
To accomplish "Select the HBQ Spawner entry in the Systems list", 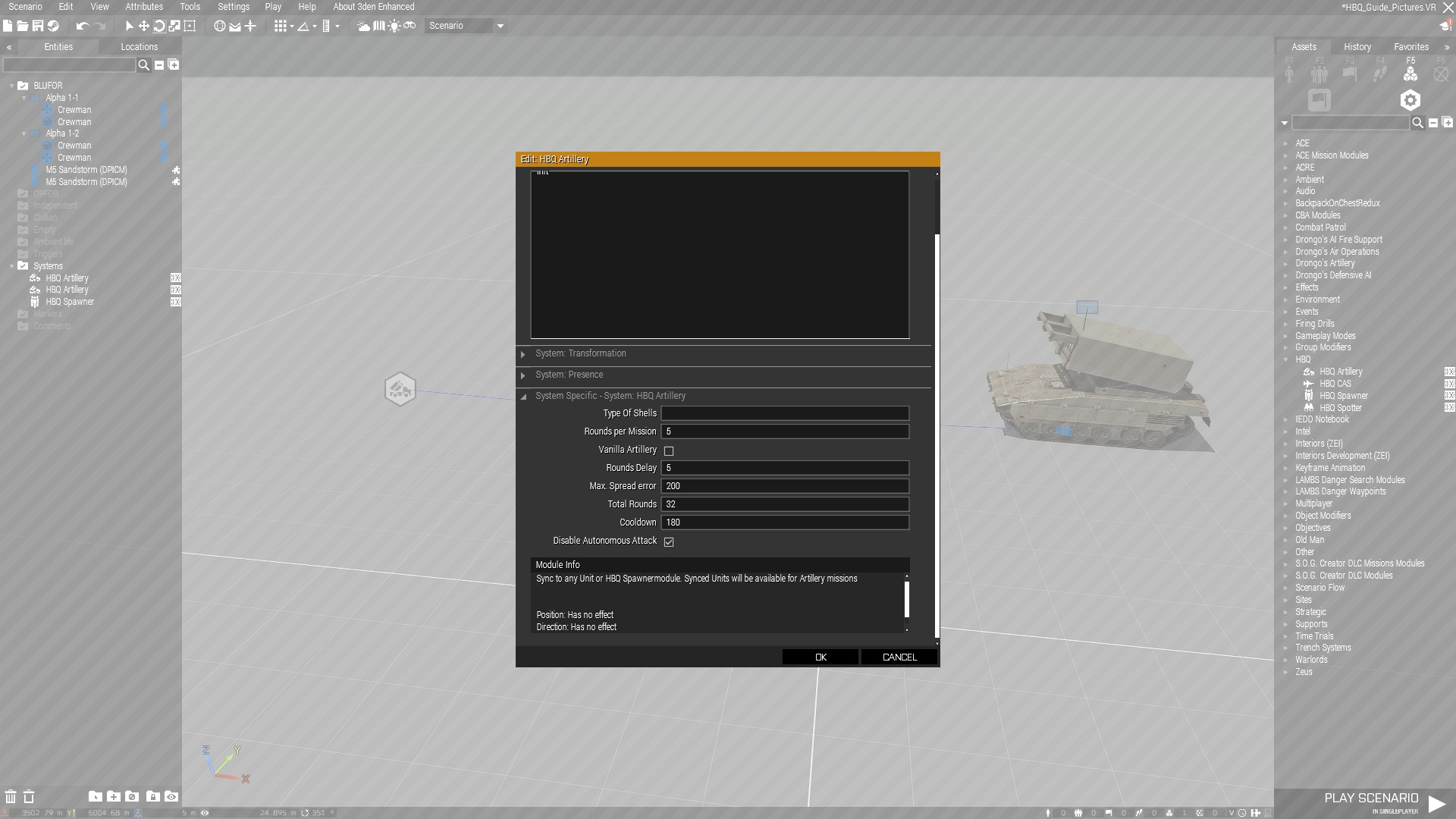I will (70, 302).
